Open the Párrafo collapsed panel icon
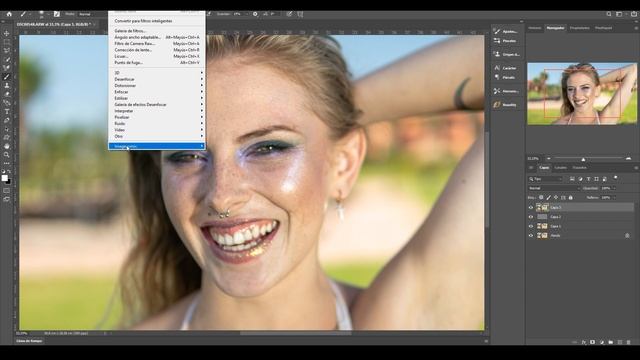This screenshot has height=360, width=640. click(497, 77)
